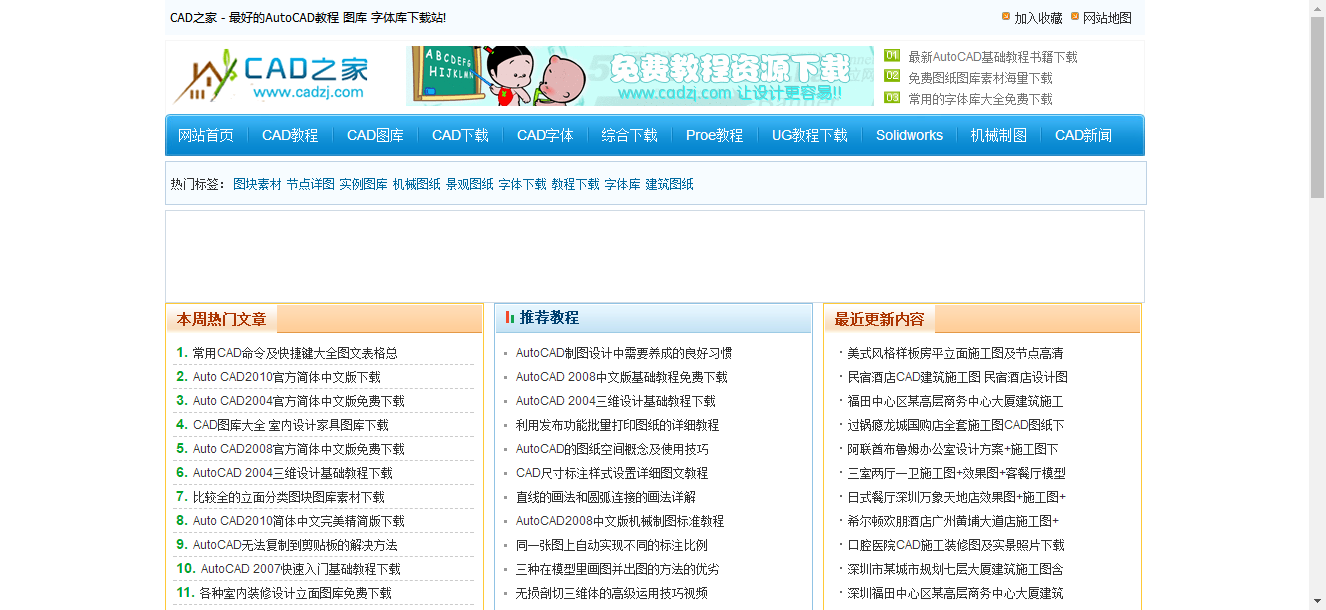Image resolution: width=1326 pixels, height=610 pixels.
Task: Open 综合下载 in the navigation bar
Action: (x=629, y=135)
